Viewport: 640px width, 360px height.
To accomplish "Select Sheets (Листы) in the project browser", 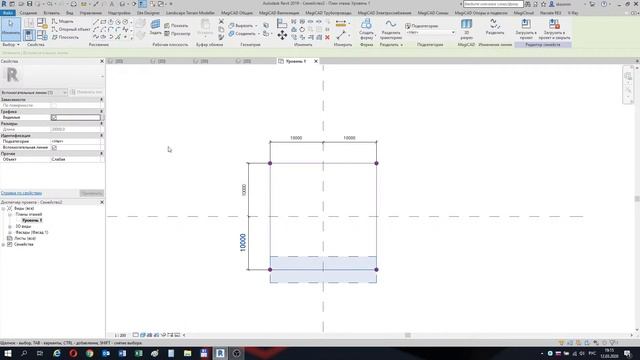I will coord(25,238).
